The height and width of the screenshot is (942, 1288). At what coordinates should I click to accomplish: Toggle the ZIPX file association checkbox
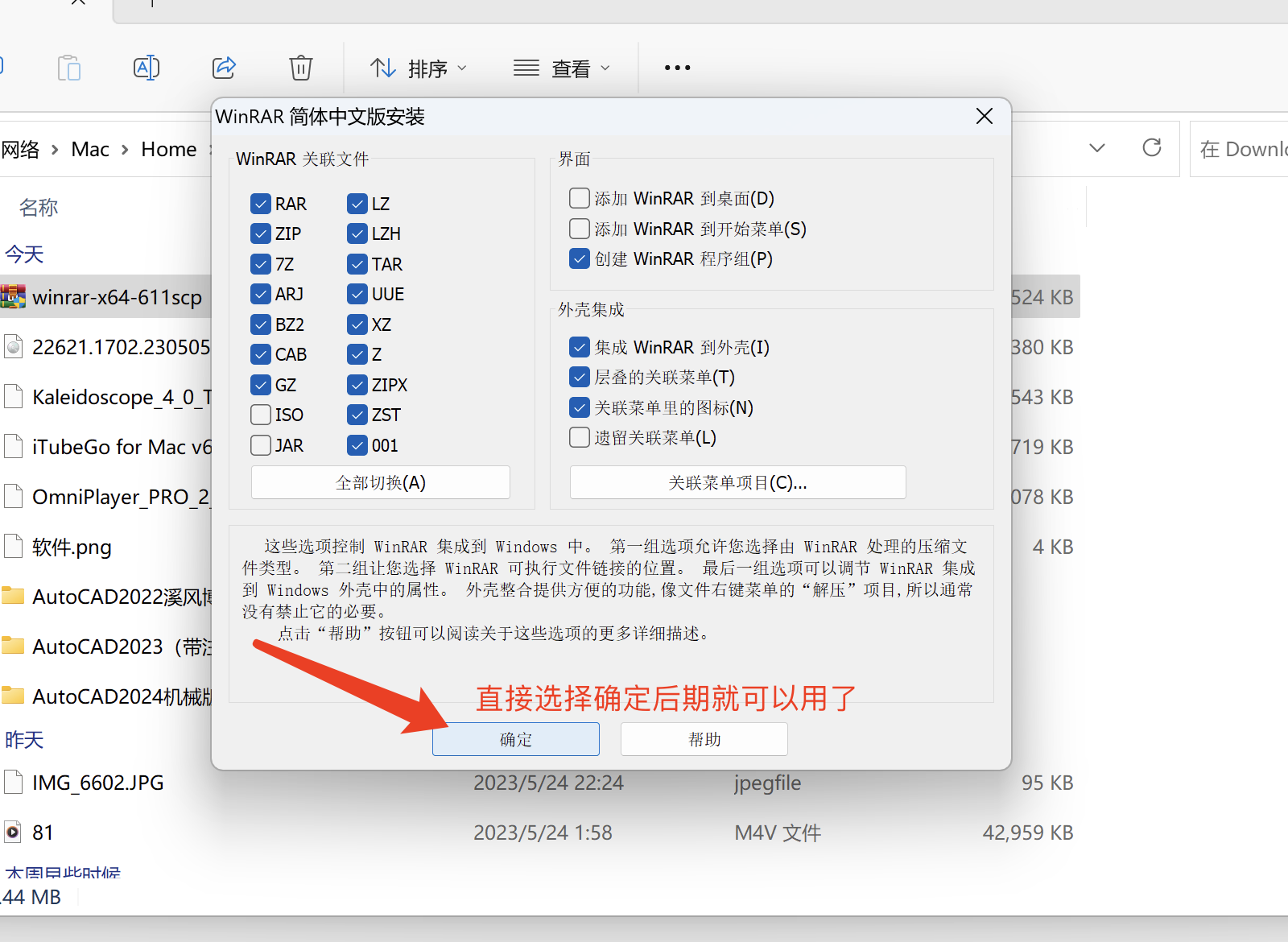(357, 385)
